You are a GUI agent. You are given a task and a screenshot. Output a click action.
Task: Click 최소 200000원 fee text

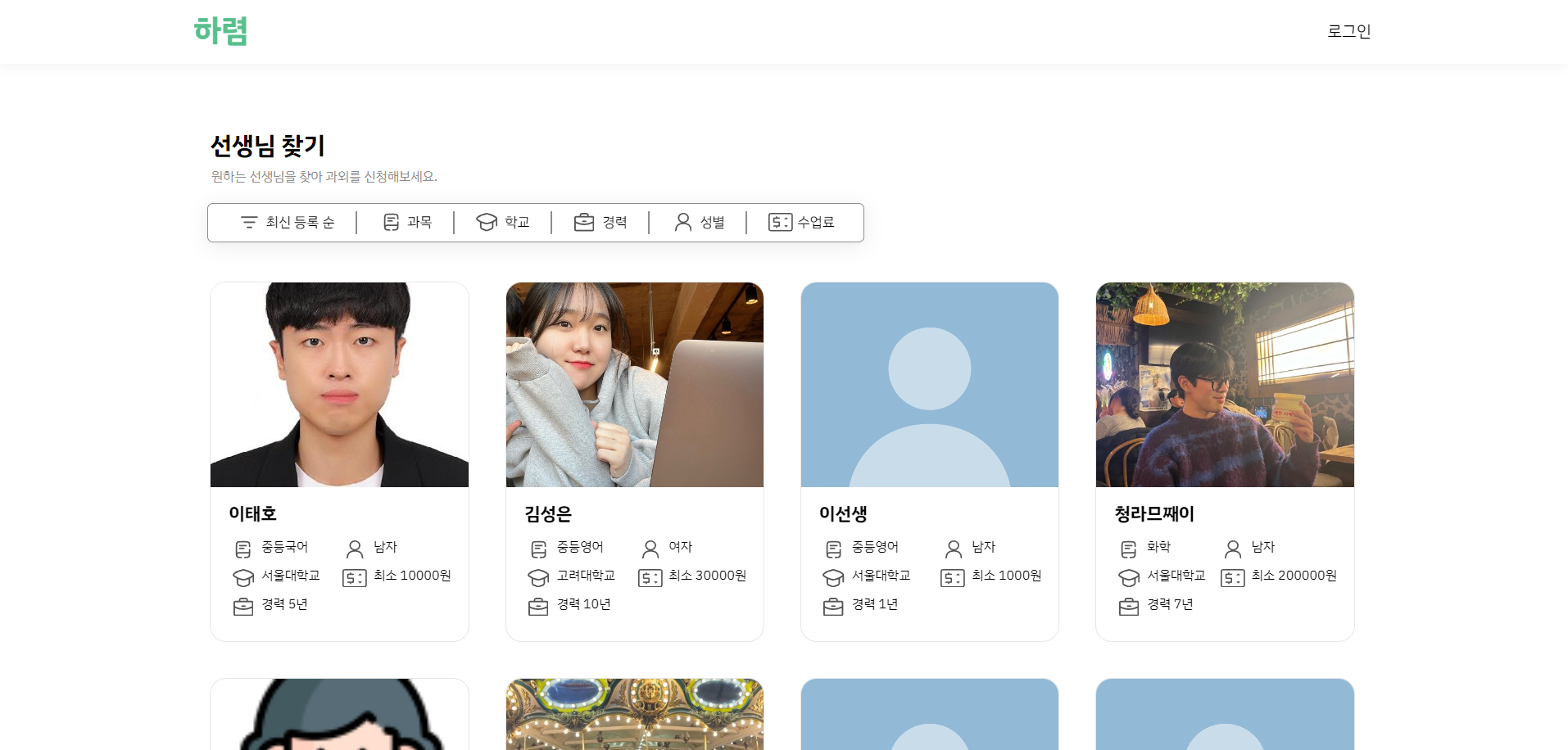(1294, 576)
